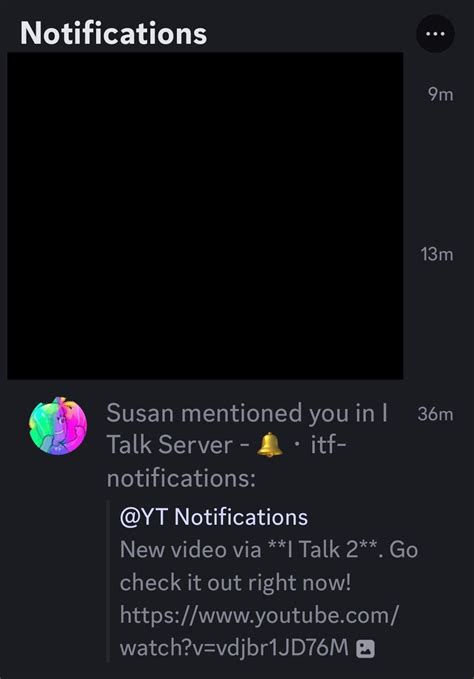Click the image attachment icon after the URL
Viewport: 474px width, 679px height.
(x=365, y=649)
